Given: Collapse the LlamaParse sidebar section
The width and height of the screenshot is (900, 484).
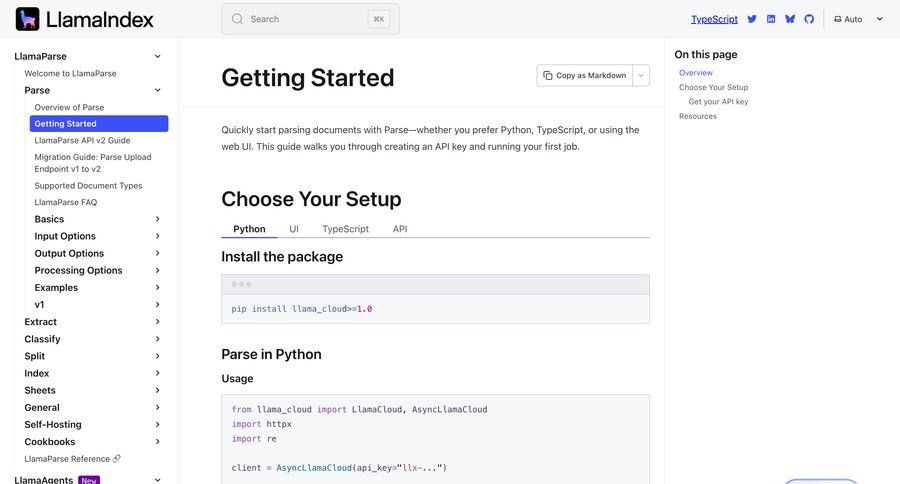Looking at the screenshot, I should [157, 56].
